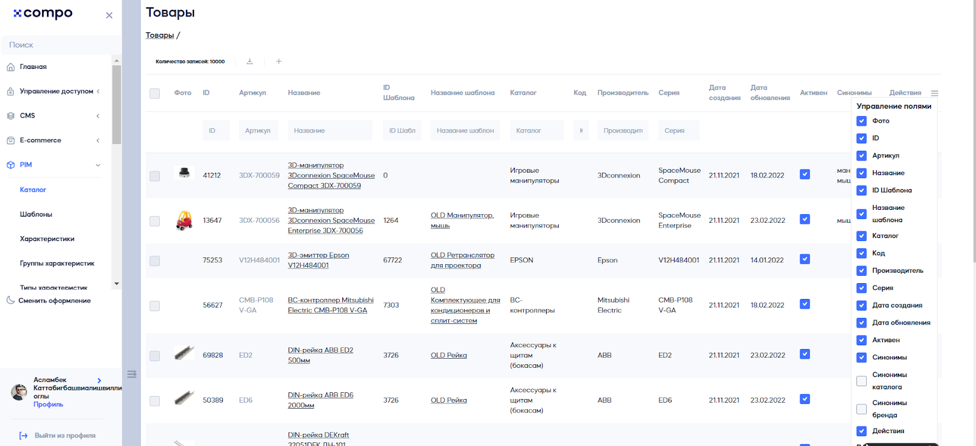Click the PIM cube icon

[x=10, y=165]
